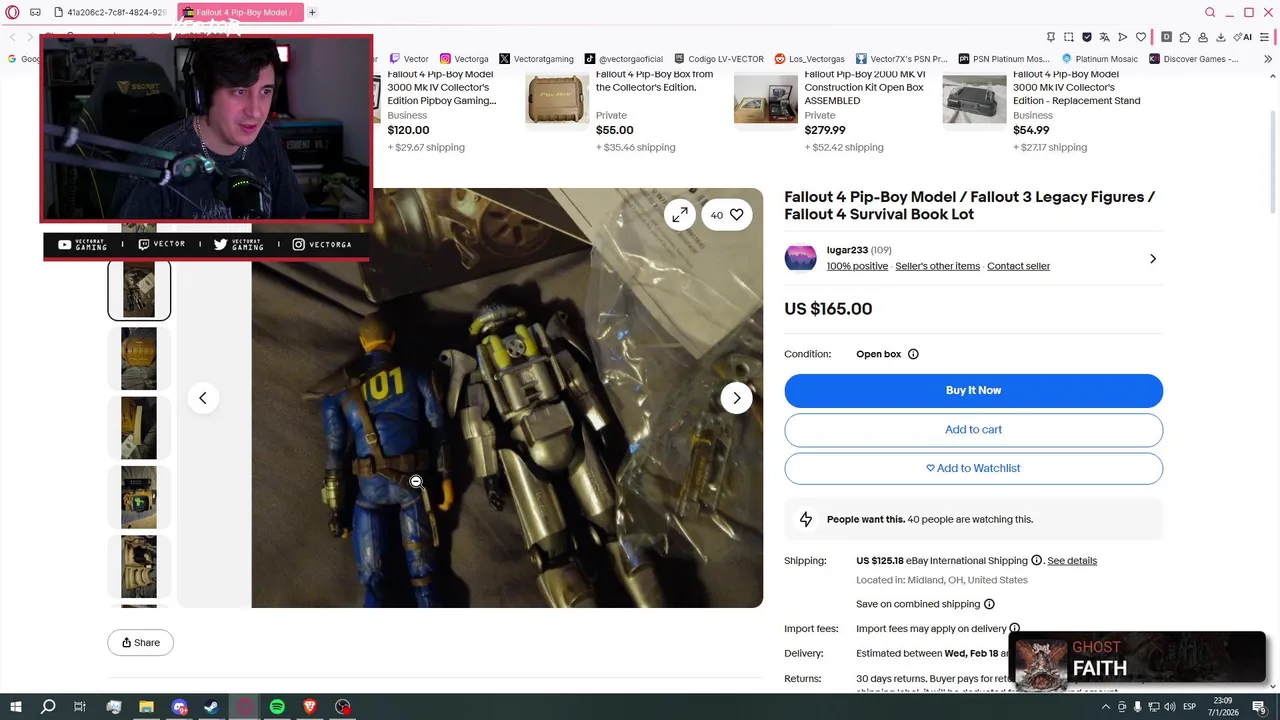Click the Contact seller link
This screenshot has height=720, width=1280.
pos(1018,266)
